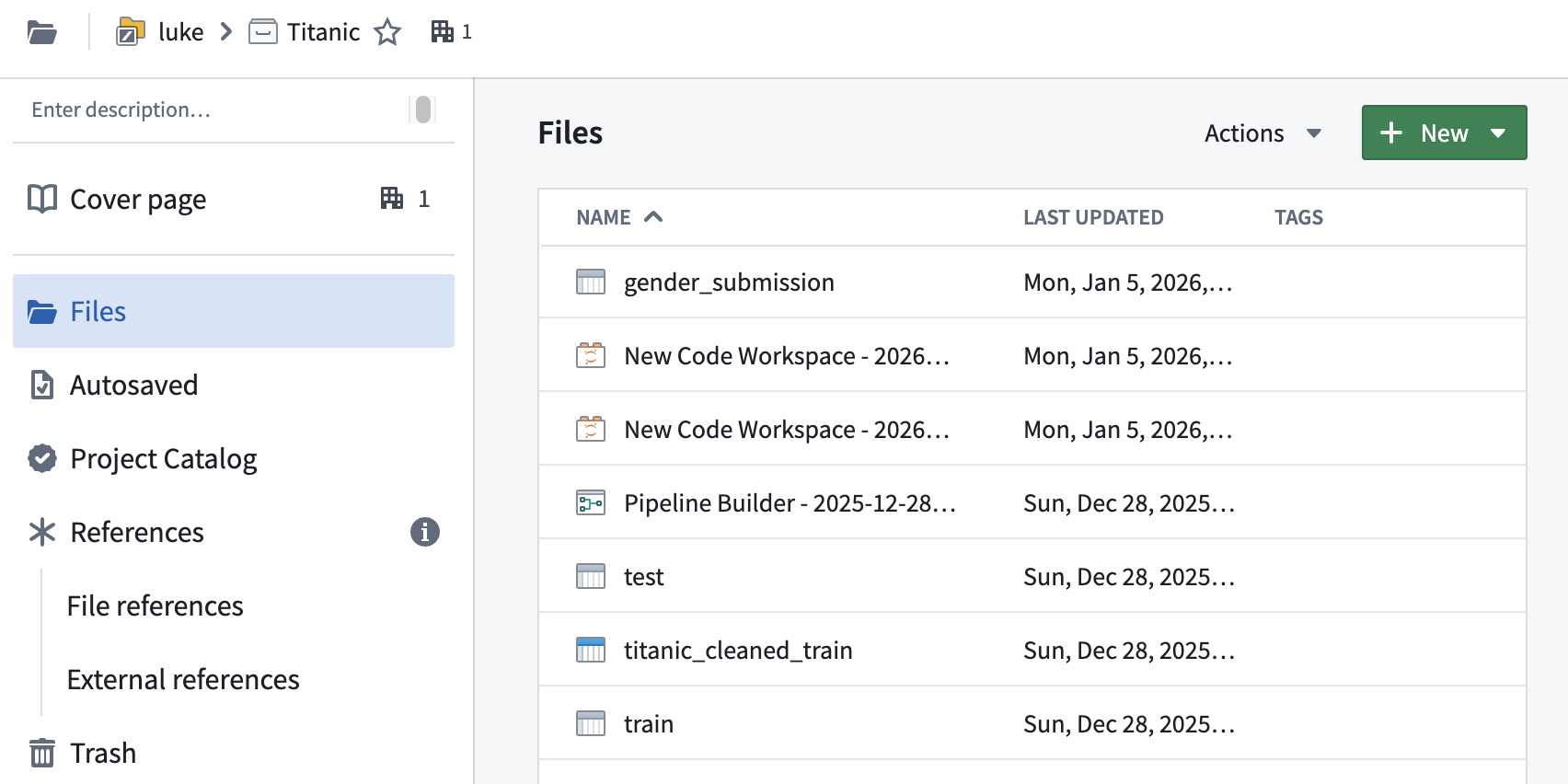The width and height of the screenshot is (1568, 784).
Task: Go to luke in breadcrumb
Action: click(x=181, y=32)
